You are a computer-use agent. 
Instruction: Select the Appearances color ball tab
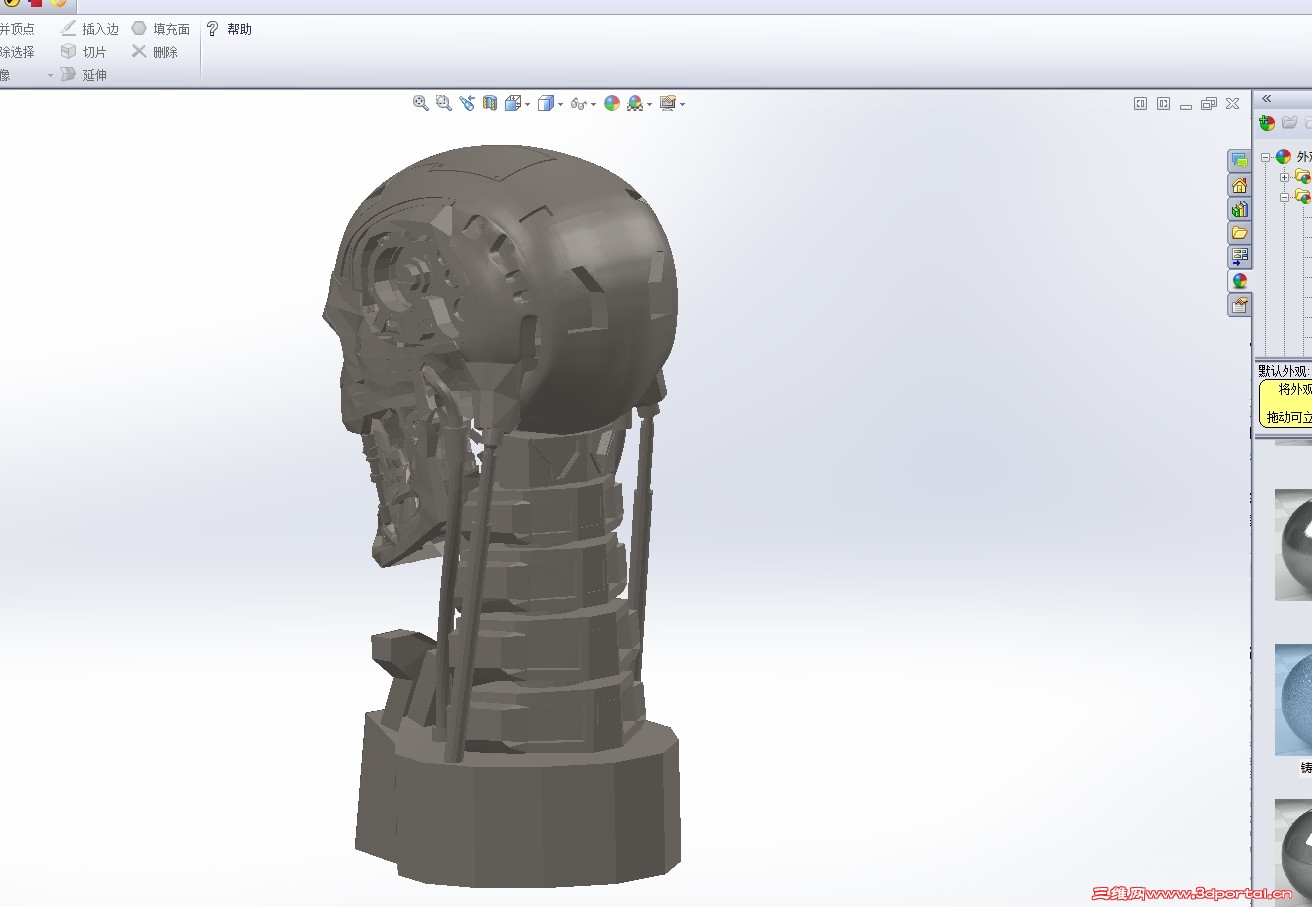pos(1240,281)
